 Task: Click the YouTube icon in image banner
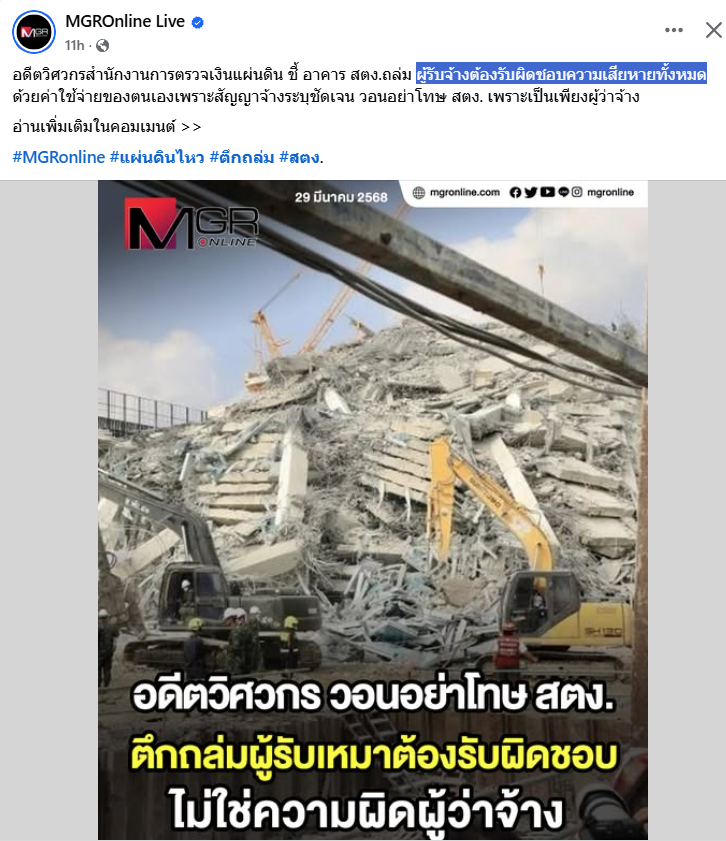coord(547,192)
